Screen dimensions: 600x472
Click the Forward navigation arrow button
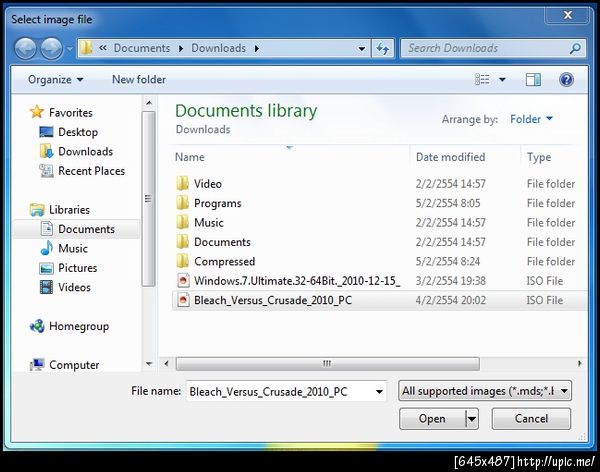tap(51, 49)
